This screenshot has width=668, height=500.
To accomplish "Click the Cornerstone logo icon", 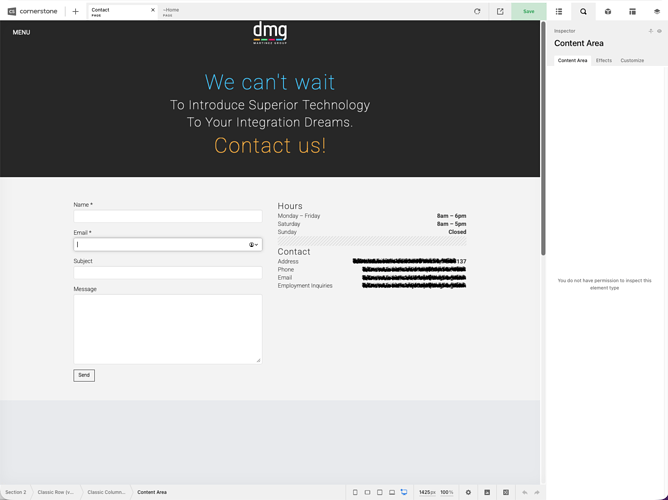I will [12, 11].
